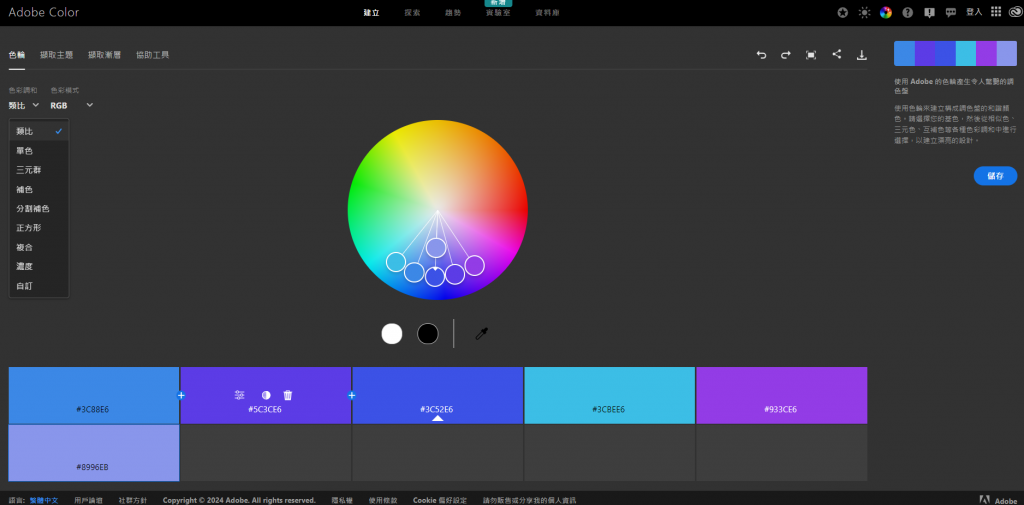The width and height of the screenshot is (1024, 505).
Task: Click the lavender upper-center handle on color wheel
Action: pyautogui.click(x=436, y=248)
